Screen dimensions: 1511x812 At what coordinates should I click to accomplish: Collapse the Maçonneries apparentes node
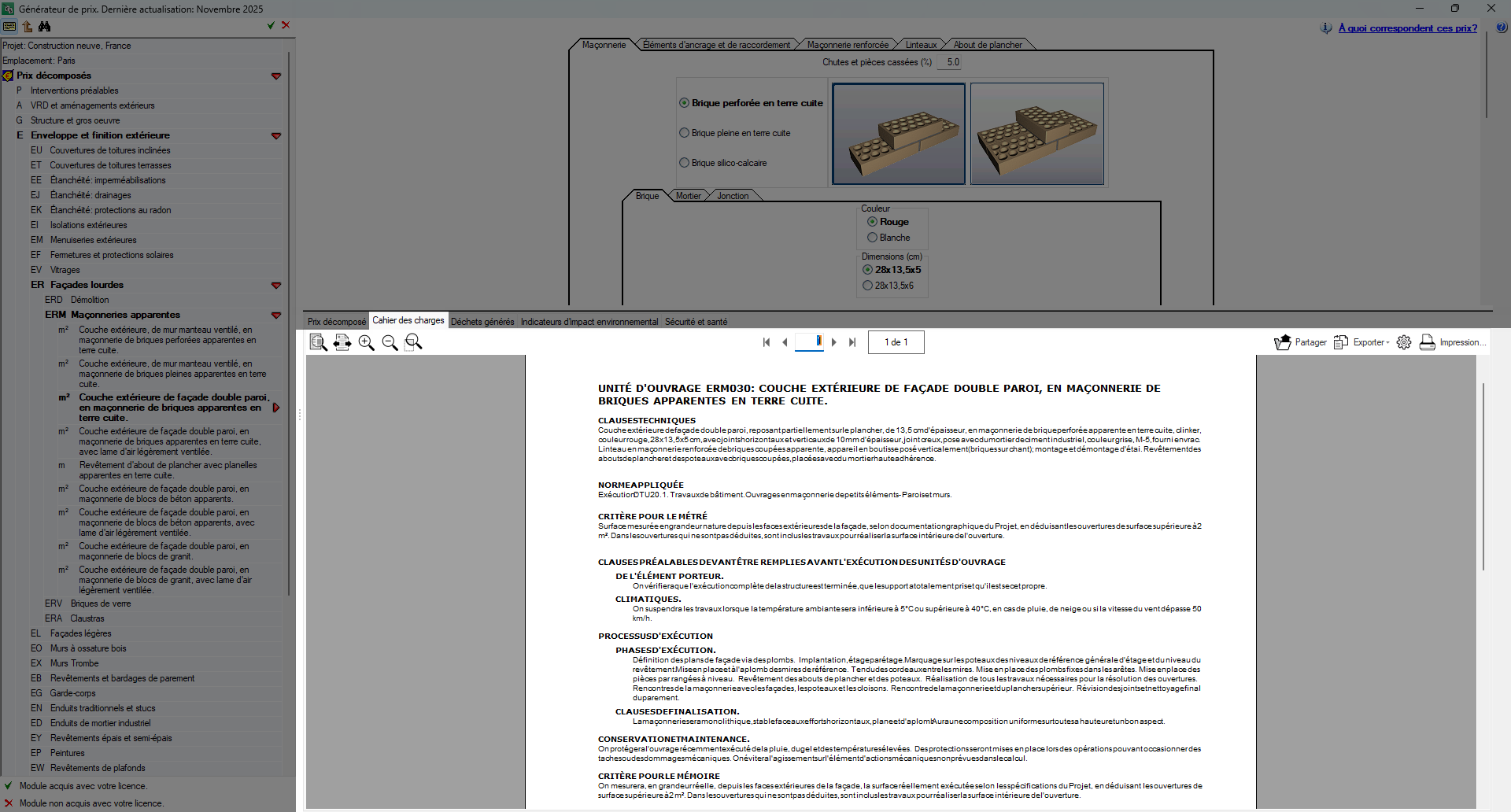click(276, 316)
